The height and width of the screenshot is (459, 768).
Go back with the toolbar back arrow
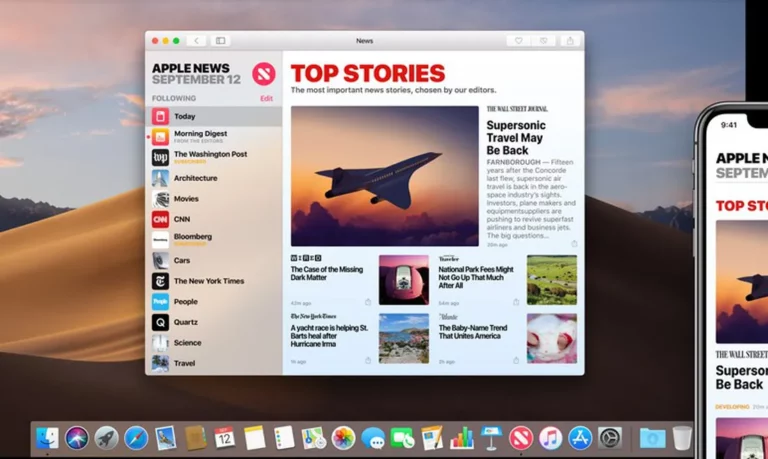[x=196, y=41]
